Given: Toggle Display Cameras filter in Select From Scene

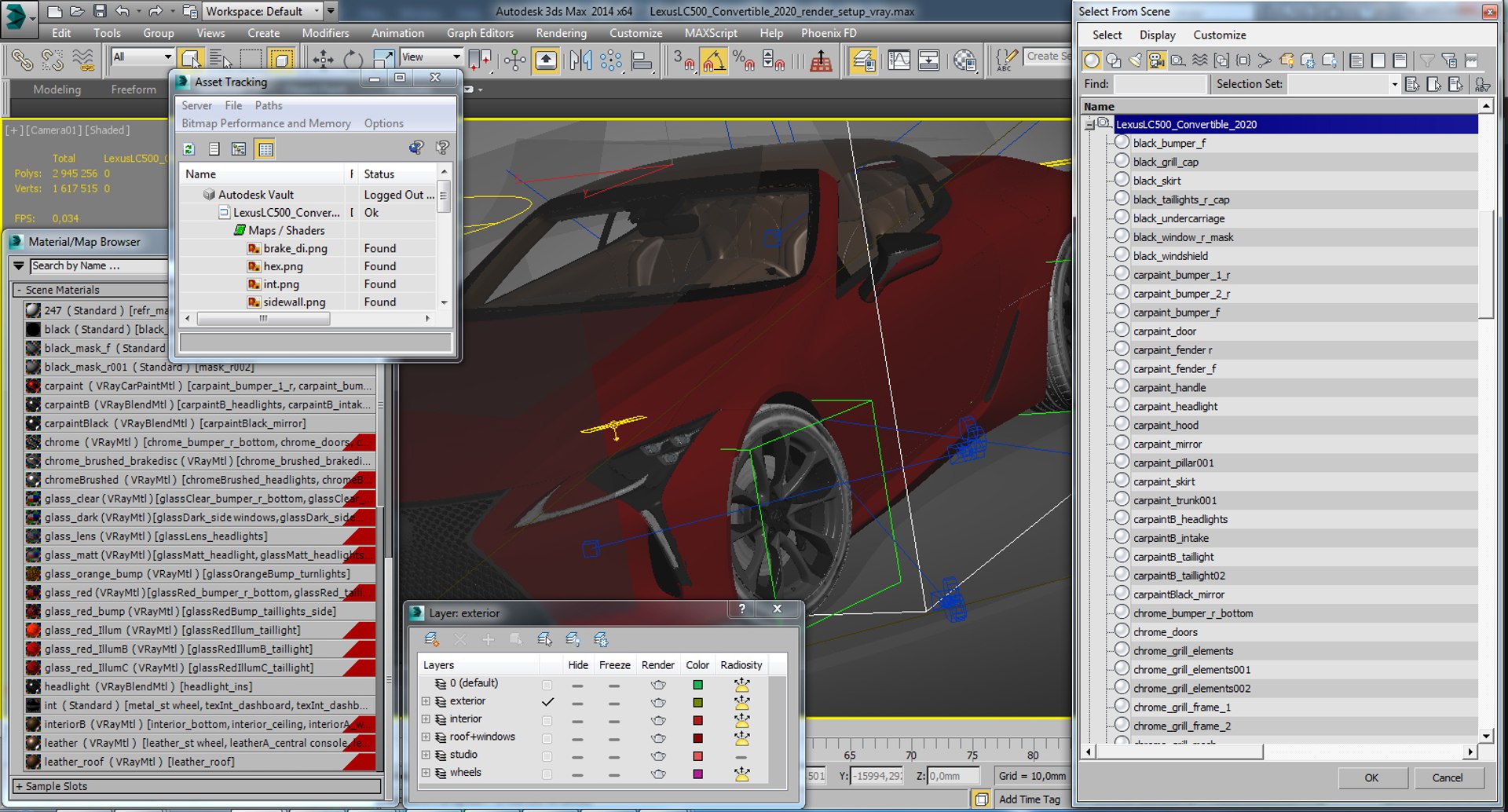Looking at the screenshot, I should tap(1156, 60).
